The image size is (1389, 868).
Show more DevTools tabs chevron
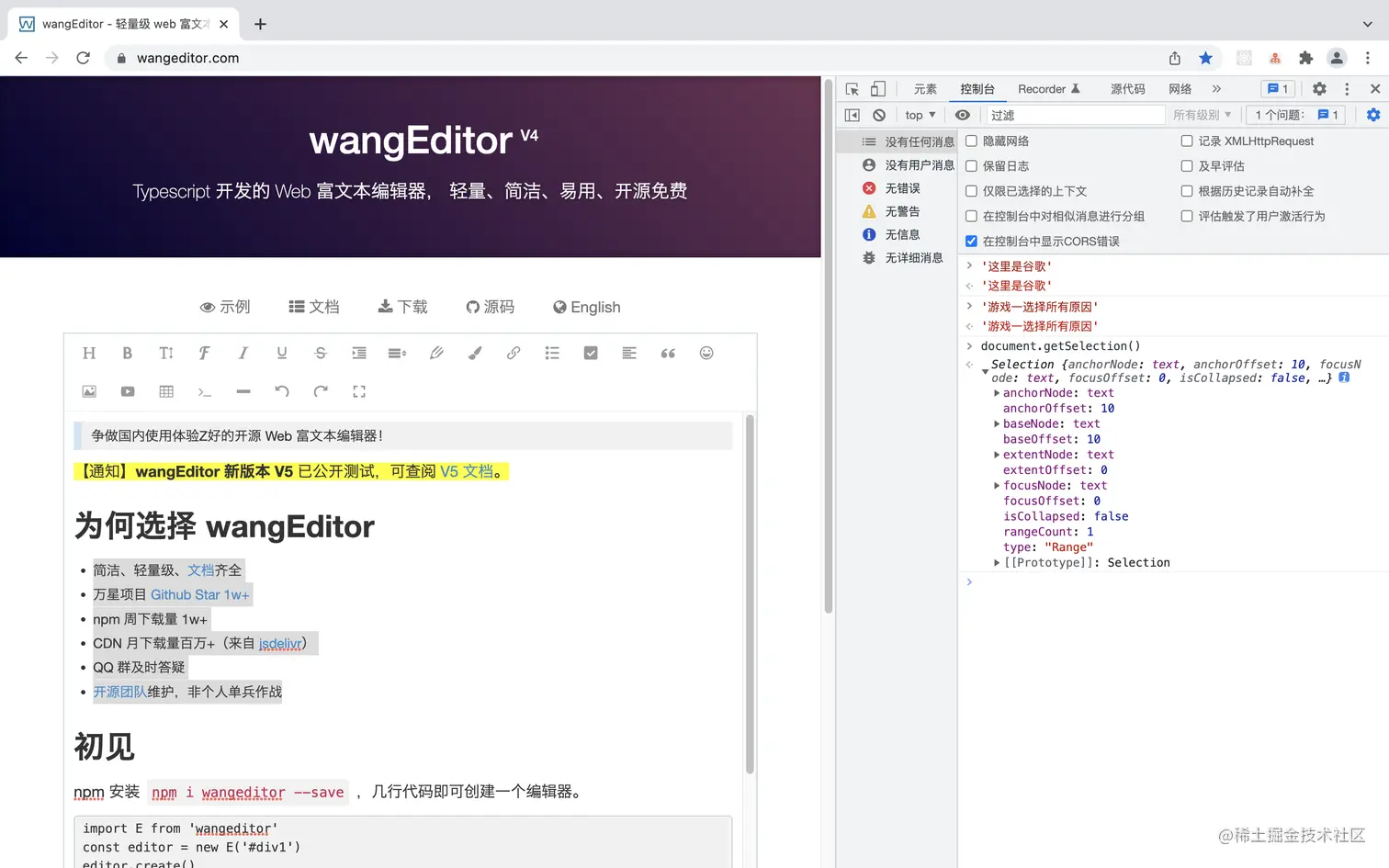pos(1216,89)
